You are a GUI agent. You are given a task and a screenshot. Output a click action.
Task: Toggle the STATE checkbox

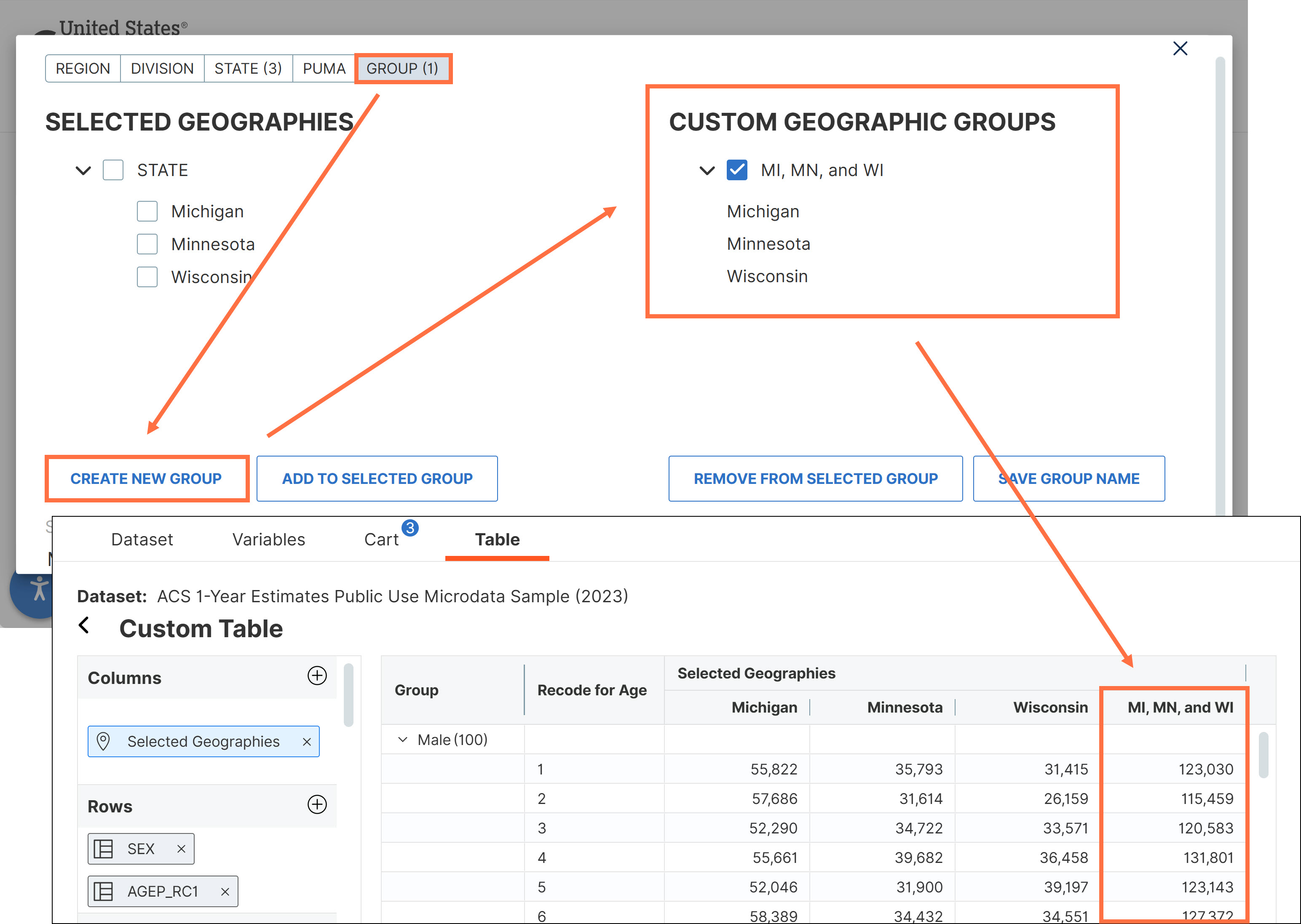pyautogui.click(x=112, y=170)
